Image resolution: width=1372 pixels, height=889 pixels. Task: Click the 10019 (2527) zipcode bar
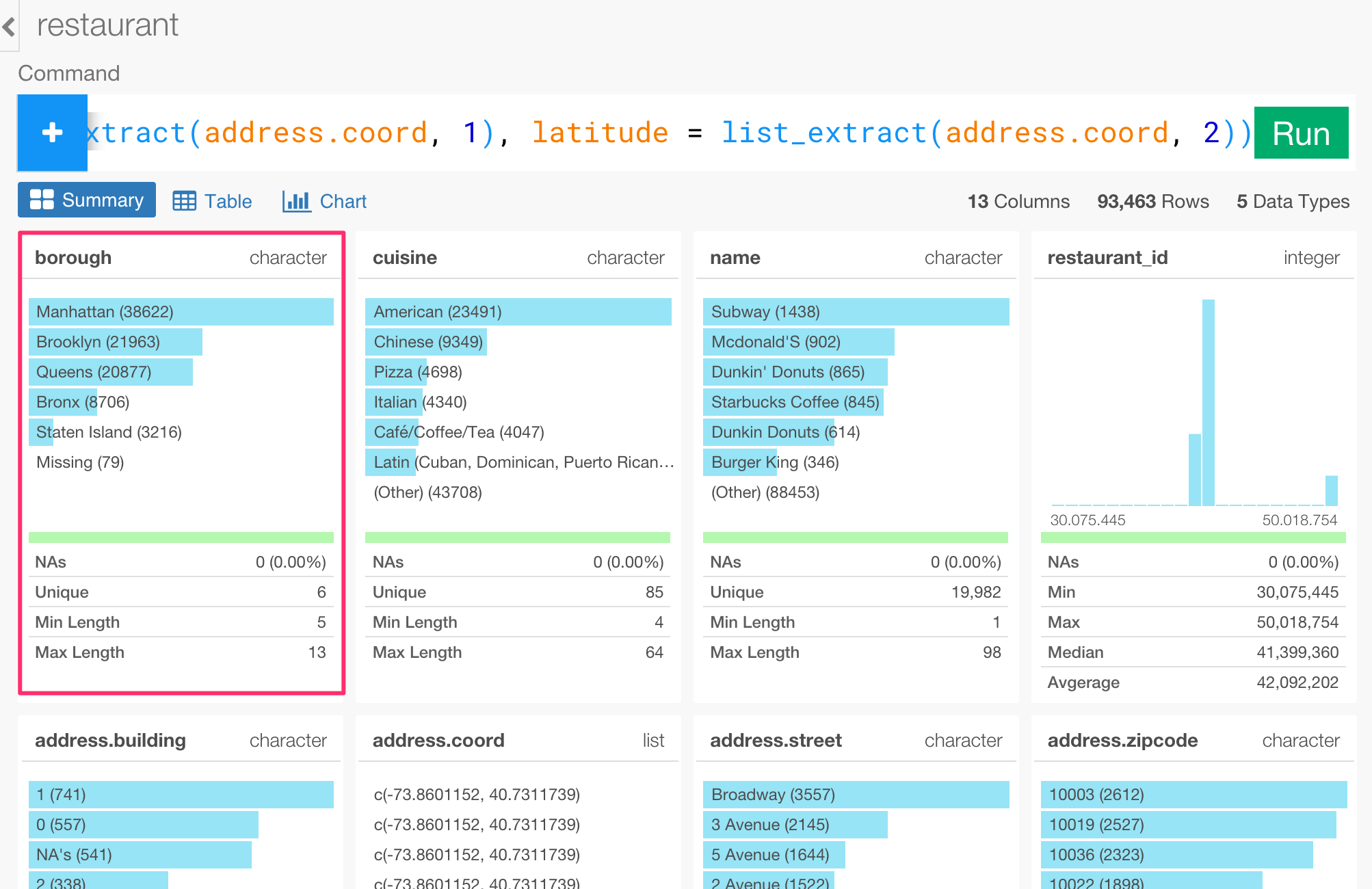click(x=1189, y=825)
